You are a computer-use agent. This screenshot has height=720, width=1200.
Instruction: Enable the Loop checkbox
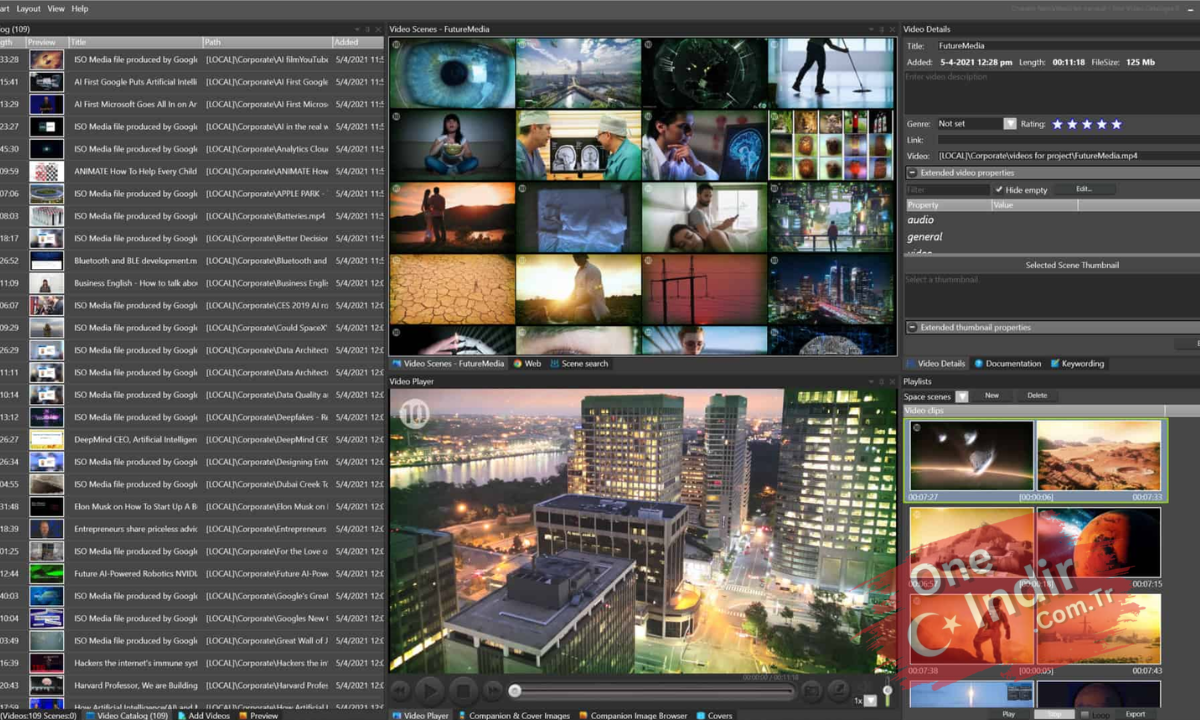coord(1084,714)
